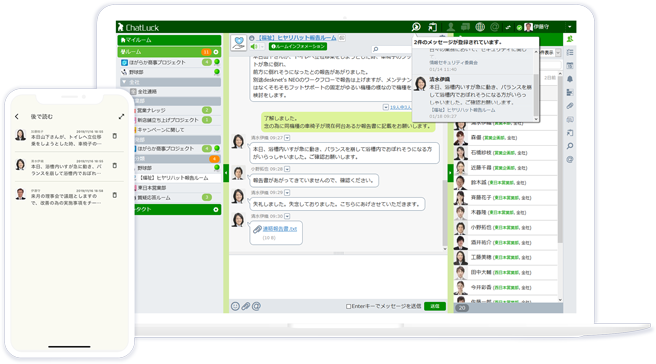The width and height of the screenshot is (656, 364).
Task: Open the bell notifications icon in right sidebar
Action: point(570,79)
